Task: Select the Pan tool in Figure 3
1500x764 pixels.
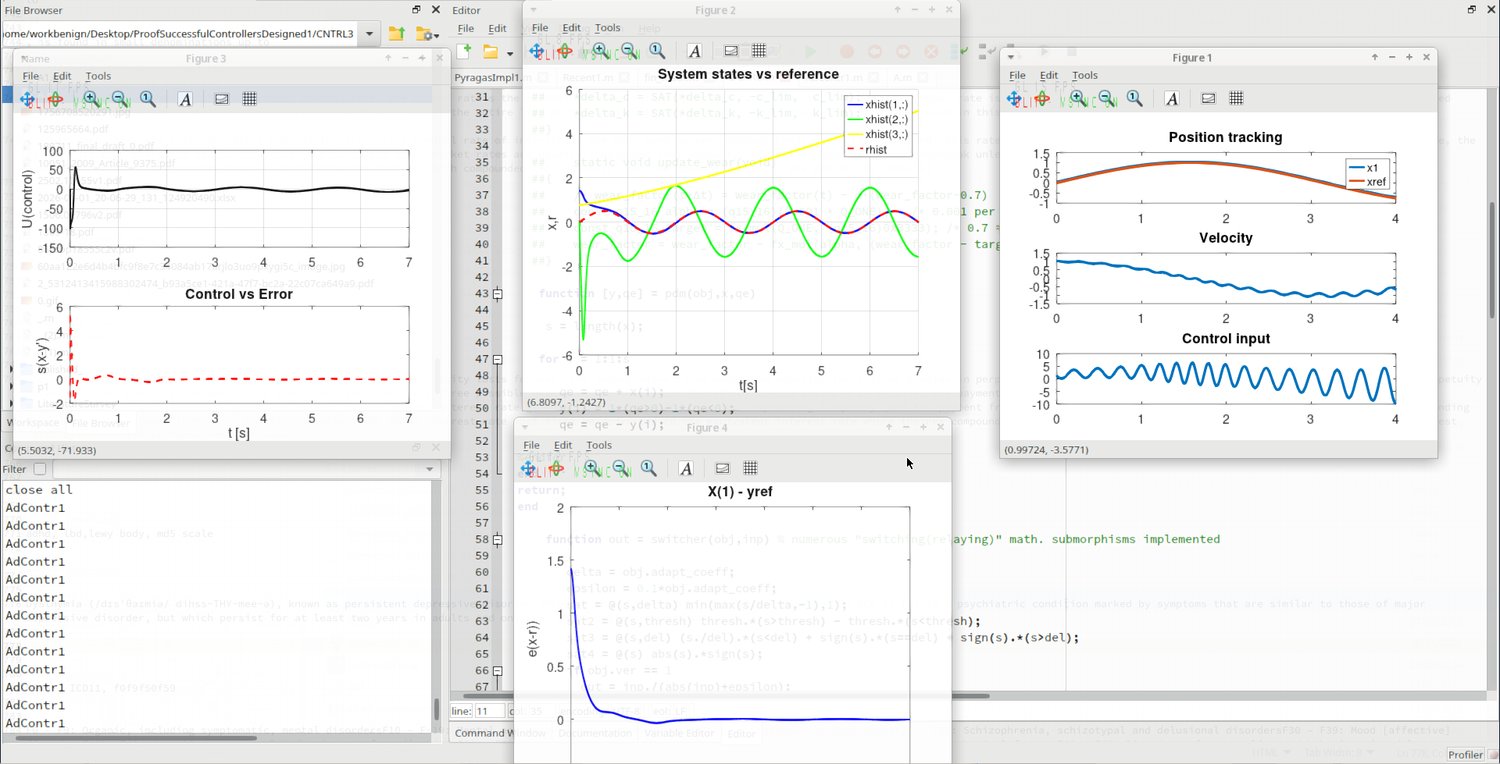Action: pyautogui.click(x=27, y=99)
